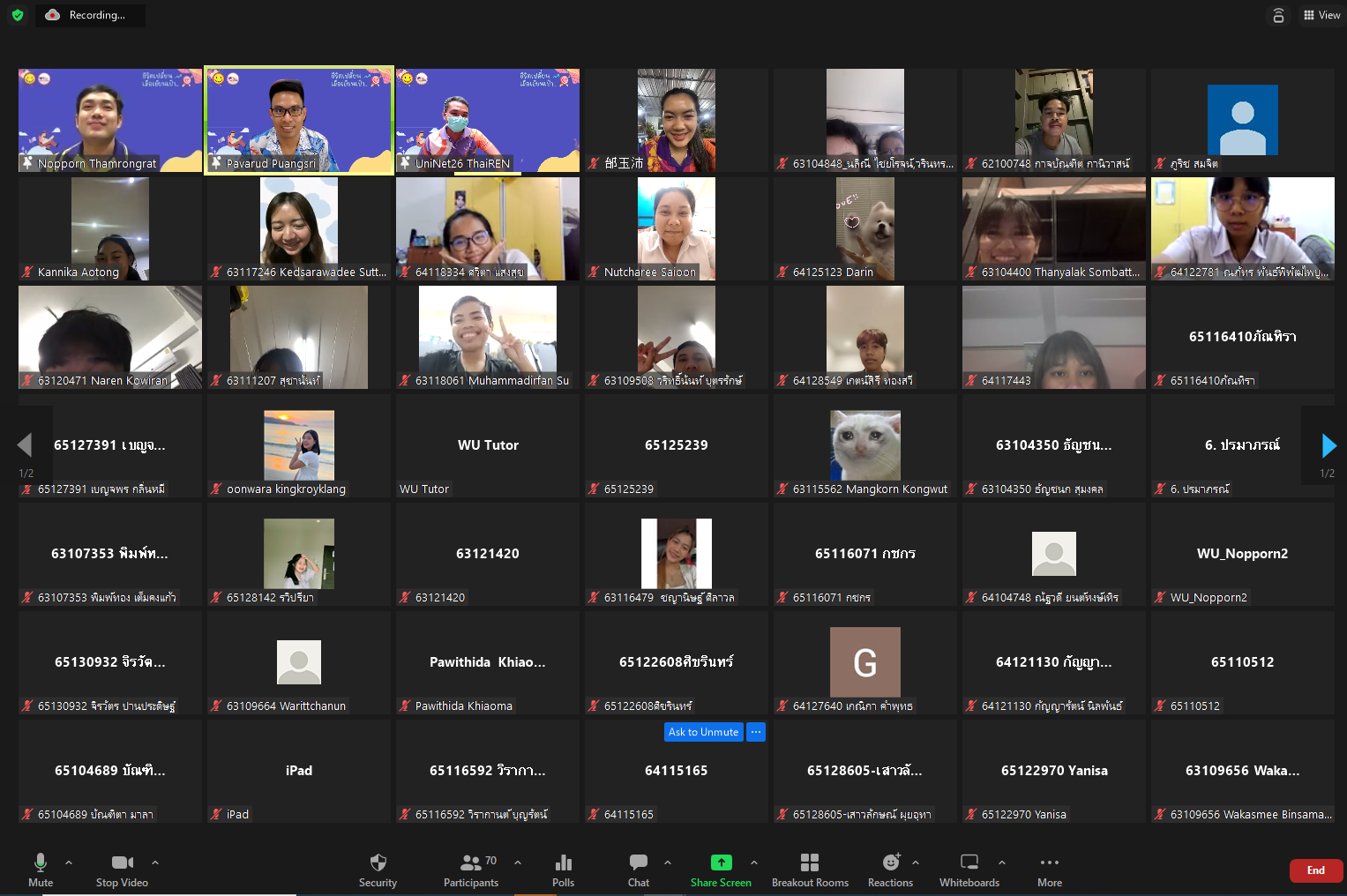Screen dimensions: 1347x896
Task: Open Breakout Rooms
Action: [809, 870]
